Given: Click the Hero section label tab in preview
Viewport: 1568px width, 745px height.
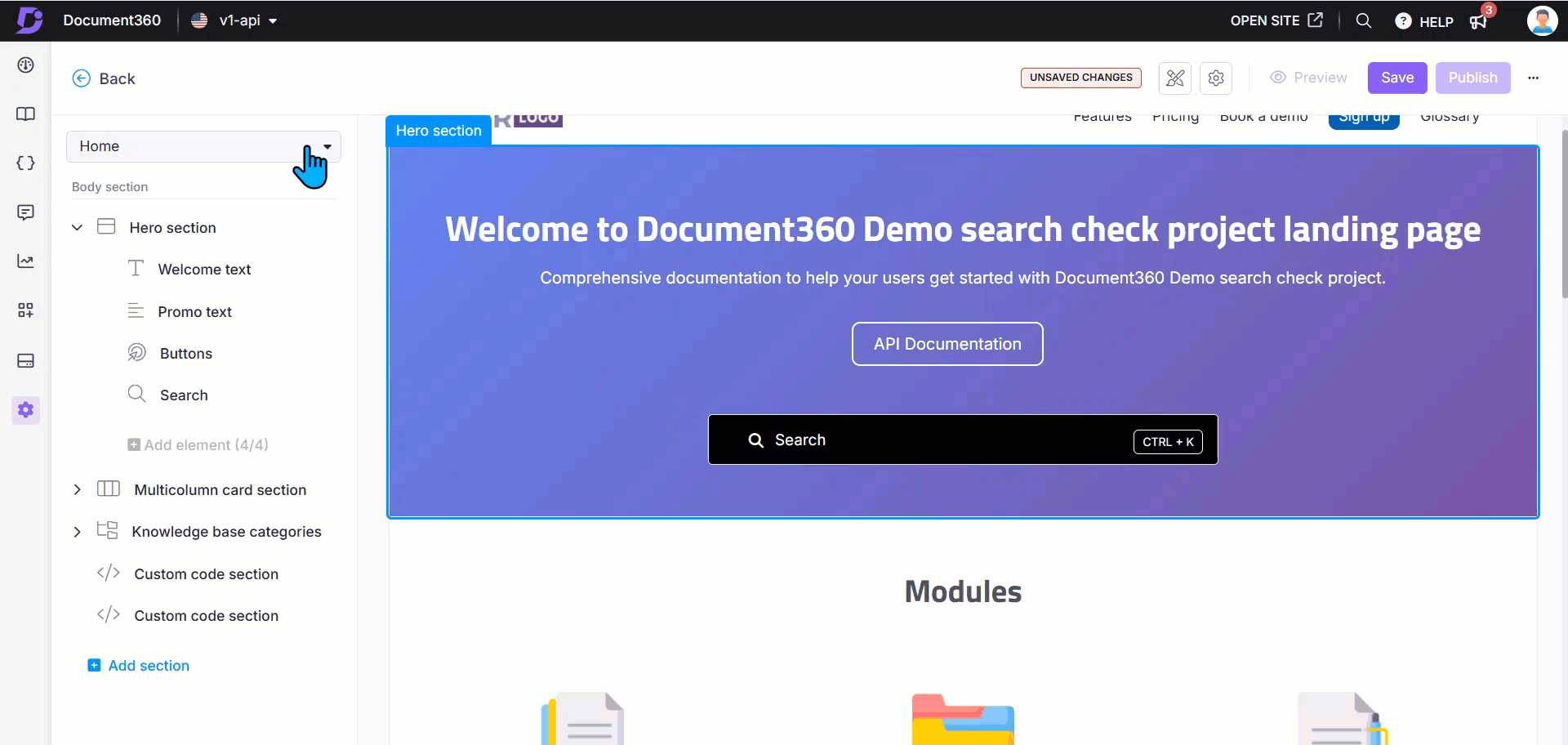Looking at the screenshot, I should pyautogui.click(x=439, y=131).
